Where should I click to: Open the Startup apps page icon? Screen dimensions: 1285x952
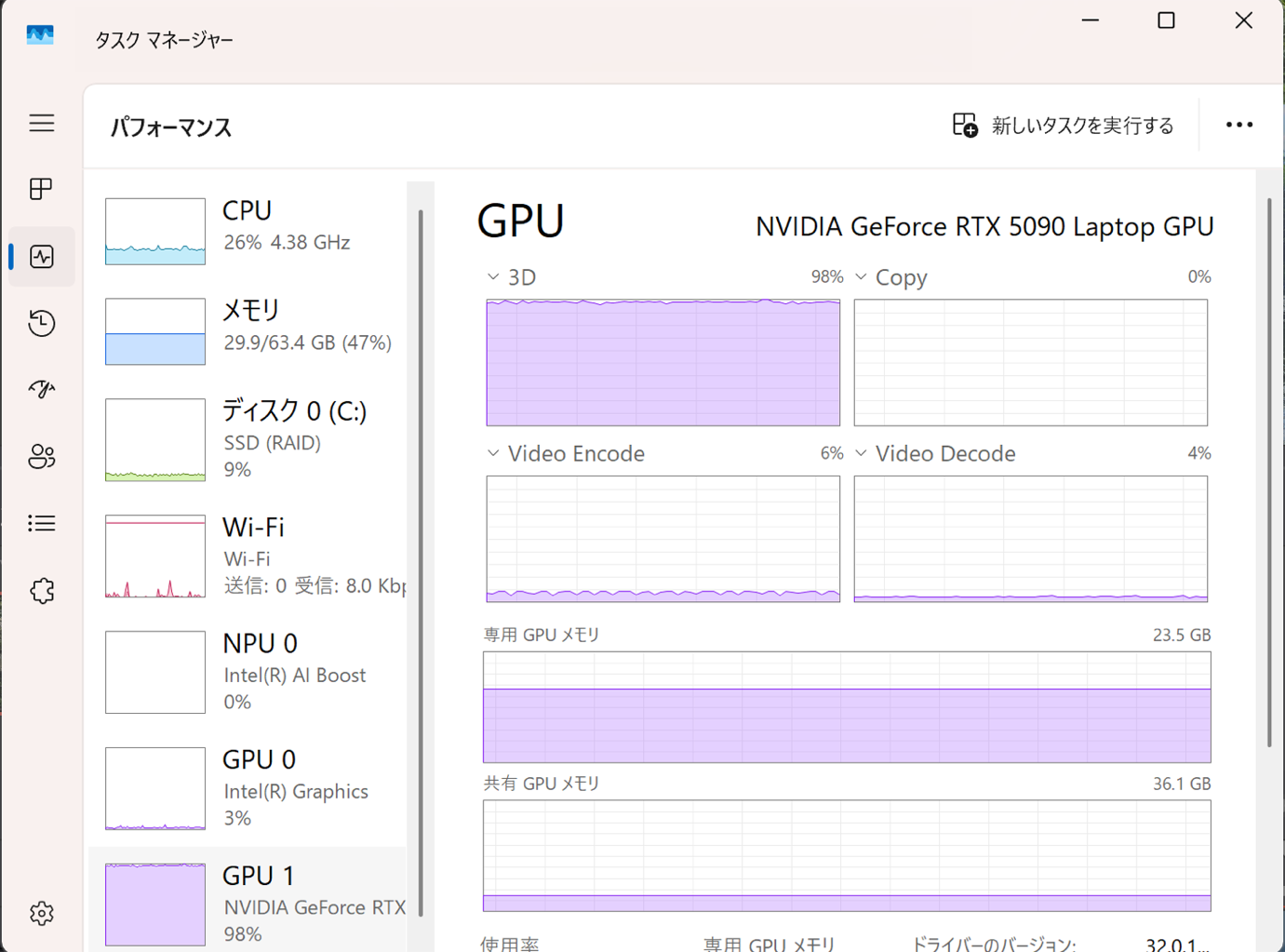coord(42,389)
